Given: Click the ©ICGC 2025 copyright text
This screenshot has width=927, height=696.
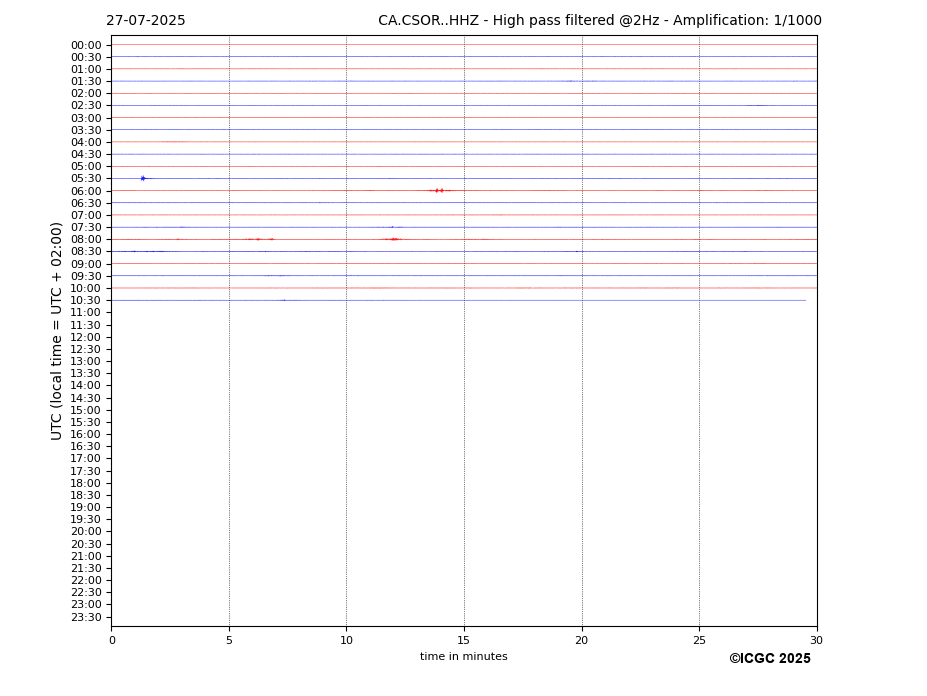Looking at the screenshot, I should point(770,658).
